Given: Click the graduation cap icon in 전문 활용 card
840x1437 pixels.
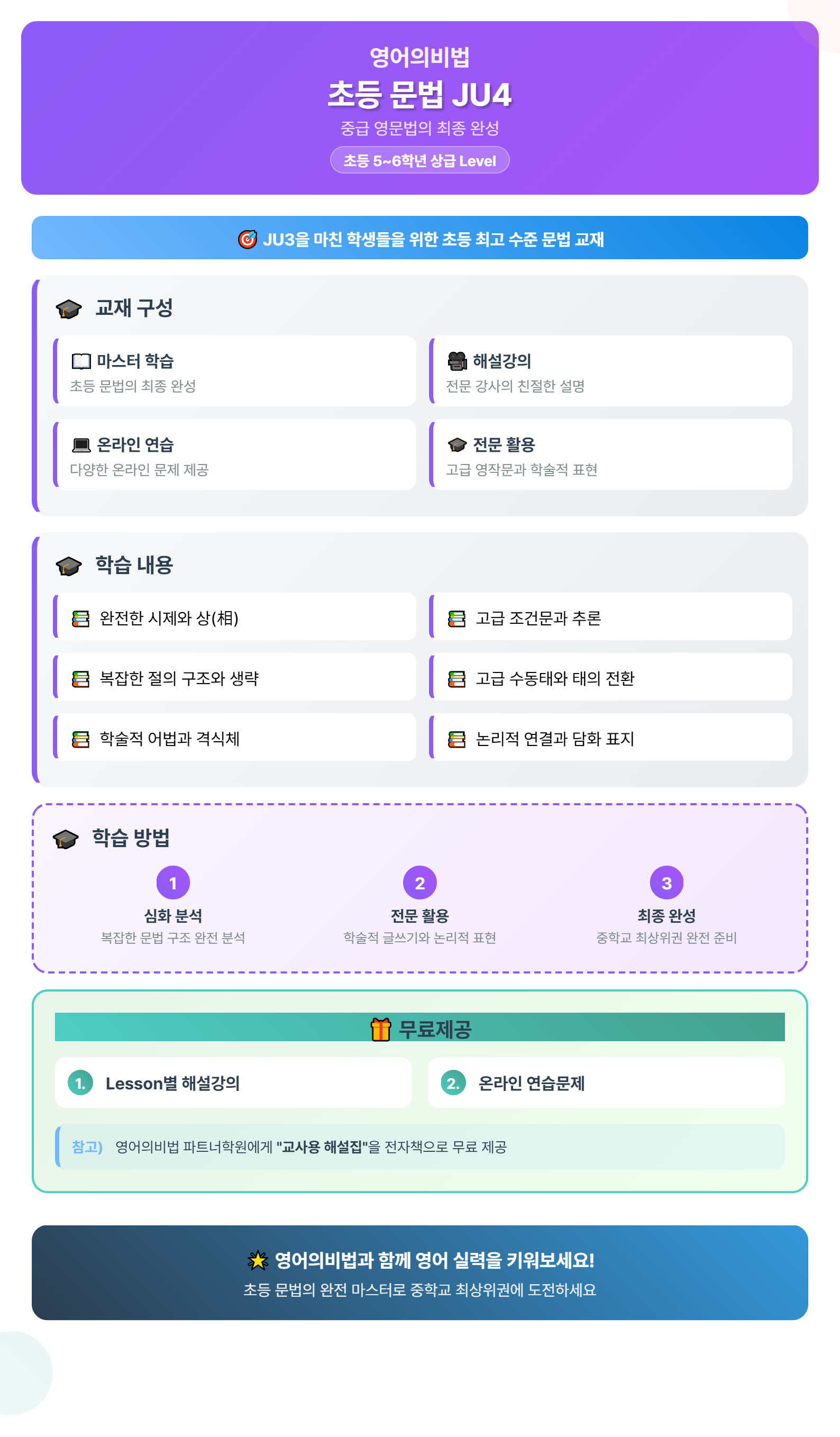Looking at the screenshot, I should click(x=457, y=445).
